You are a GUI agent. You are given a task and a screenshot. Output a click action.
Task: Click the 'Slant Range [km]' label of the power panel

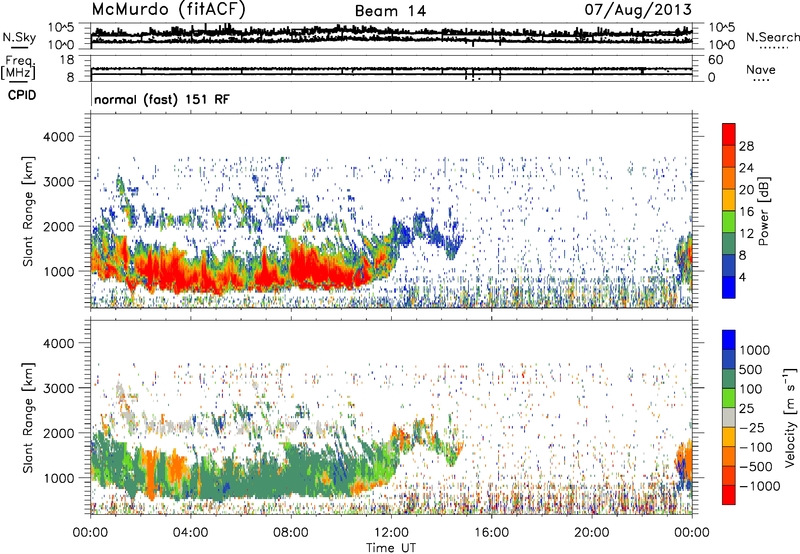(x=28, y=211)
